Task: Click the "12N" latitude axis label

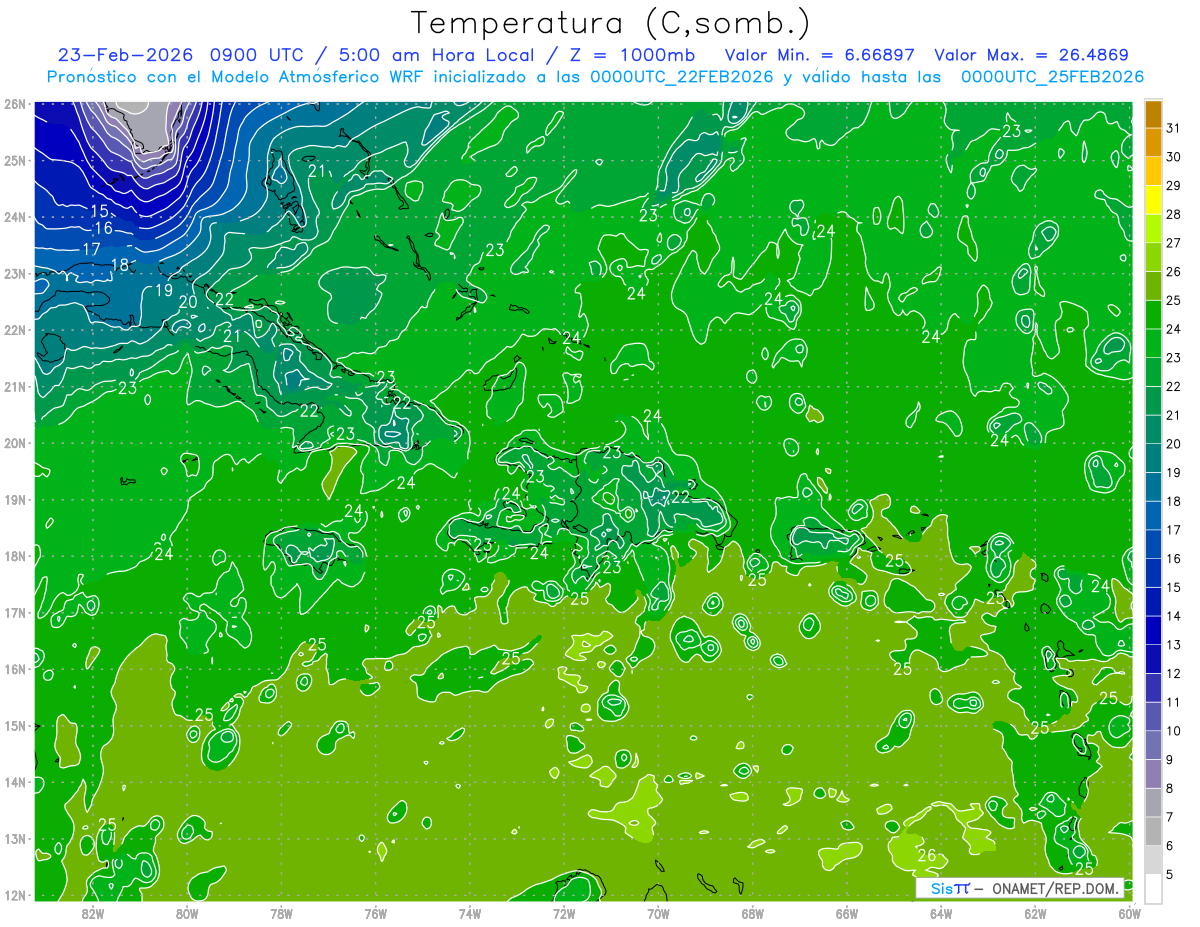Action: (14, 895)
